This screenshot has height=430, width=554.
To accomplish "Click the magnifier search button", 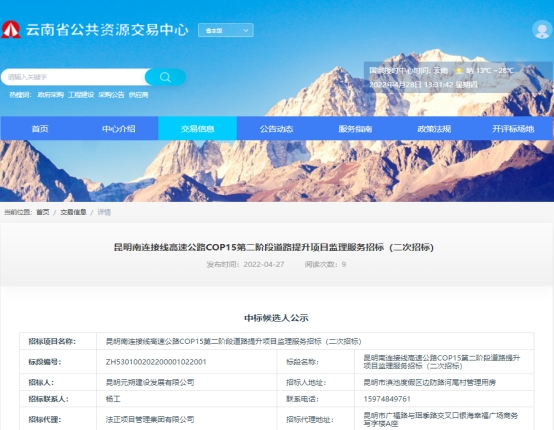I will pyautogui.click(x=165, y=77).
